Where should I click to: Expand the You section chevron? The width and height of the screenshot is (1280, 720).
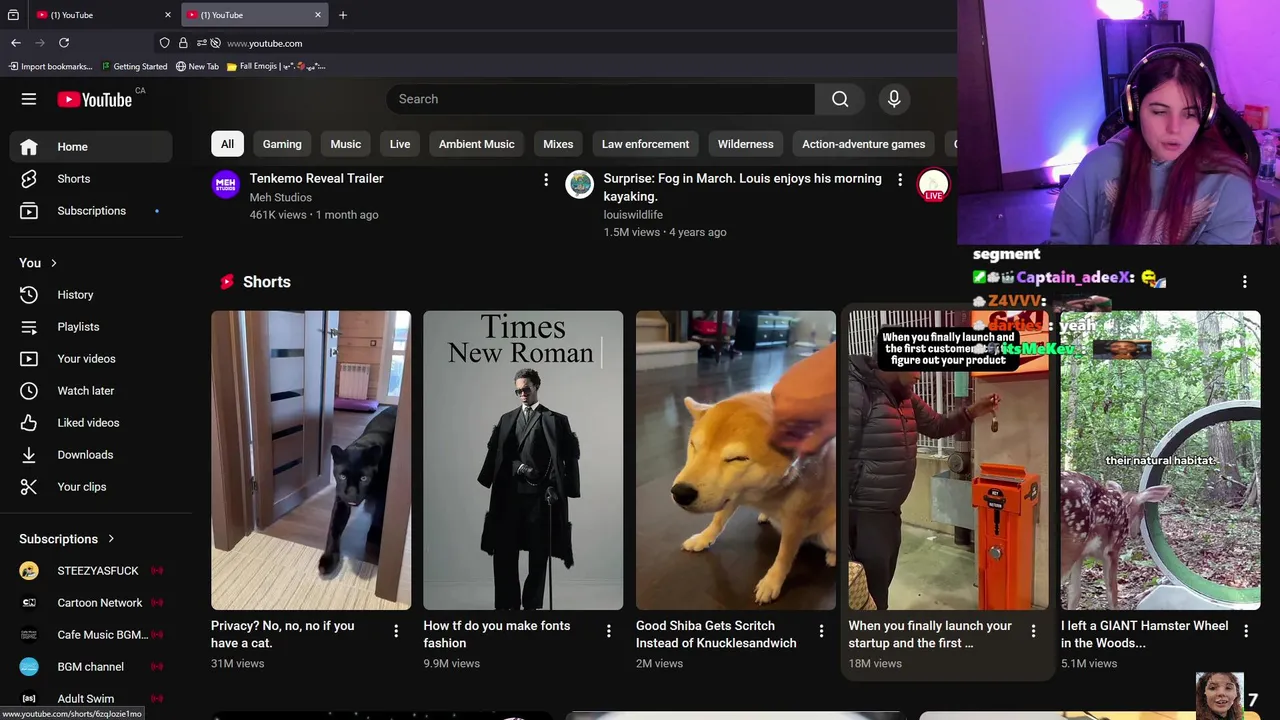point(54,263)
